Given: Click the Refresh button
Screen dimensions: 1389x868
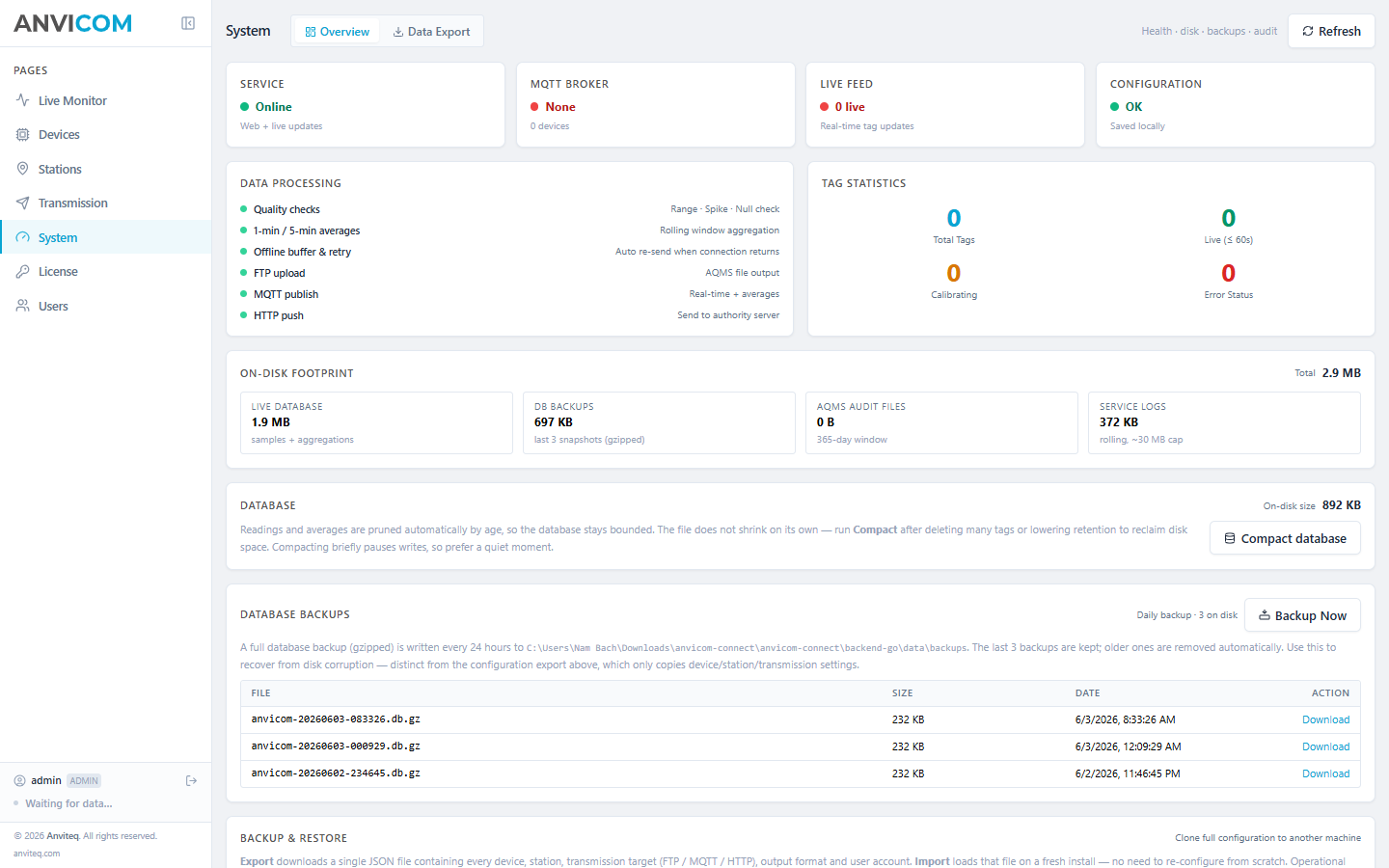Looking at the screenshot, I should click(x=1331, y=31).
